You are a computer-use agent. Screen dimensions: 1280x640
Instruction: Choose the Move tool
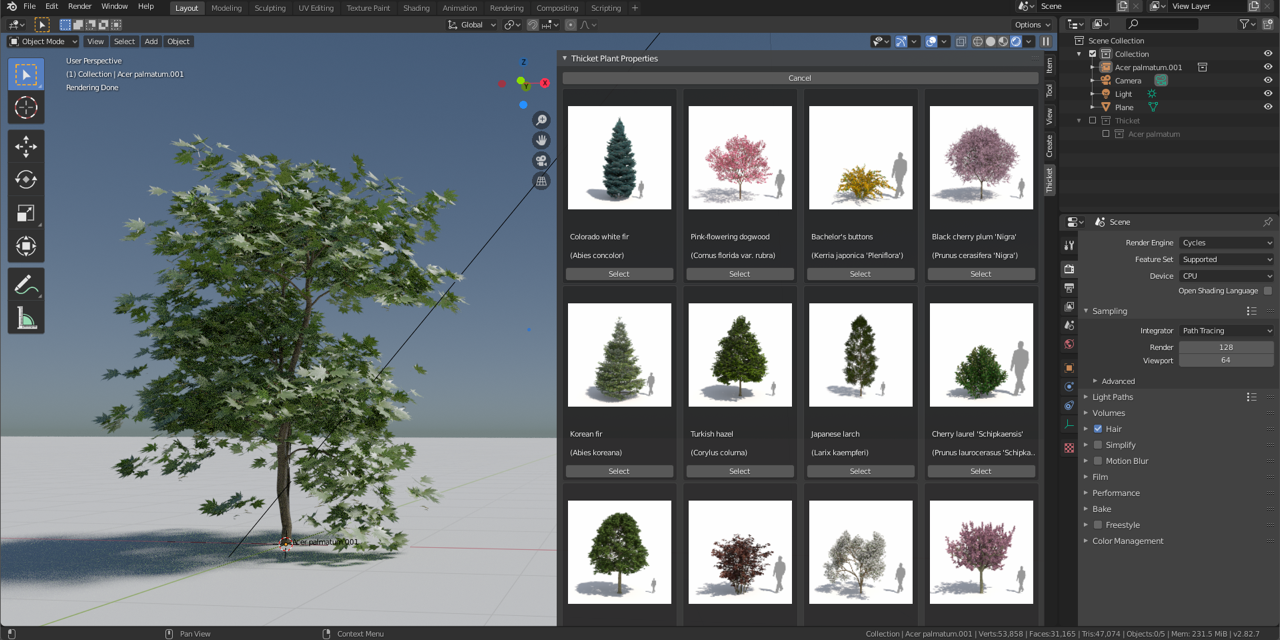(26, 147)
